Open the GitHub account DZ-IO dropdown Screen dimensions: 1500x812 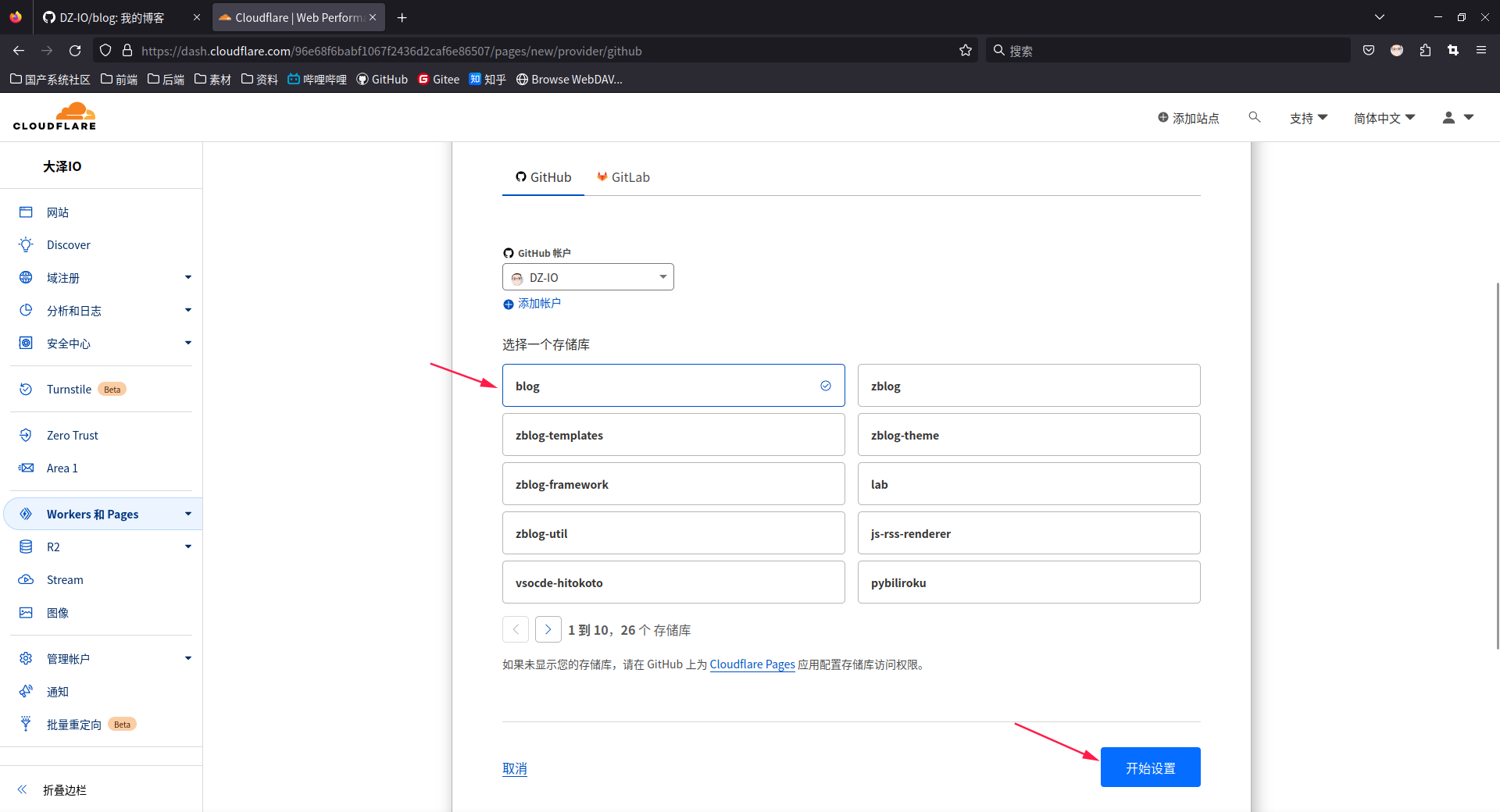tap(587, 277)
